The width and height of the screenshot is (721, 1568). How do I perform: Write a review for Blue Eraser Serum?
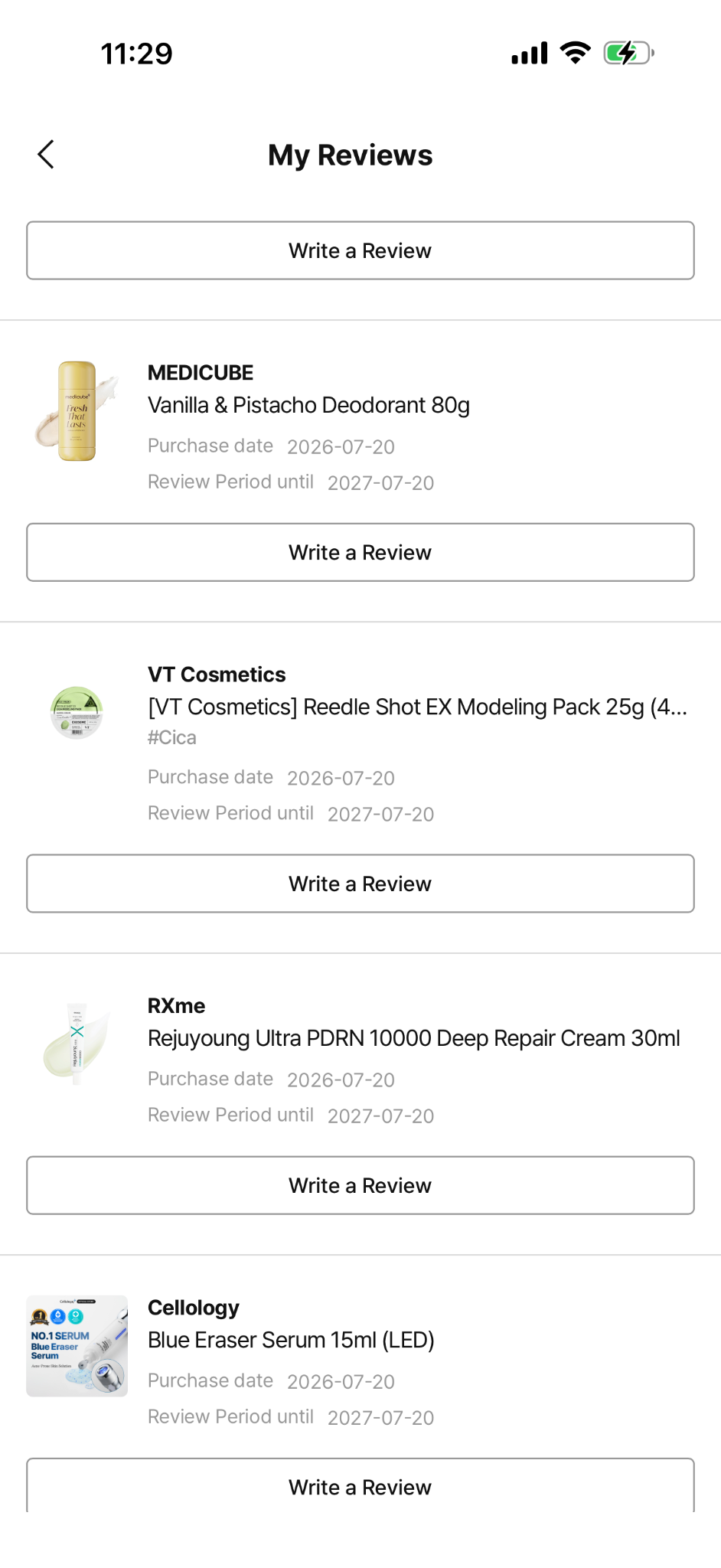point(360,1485)
